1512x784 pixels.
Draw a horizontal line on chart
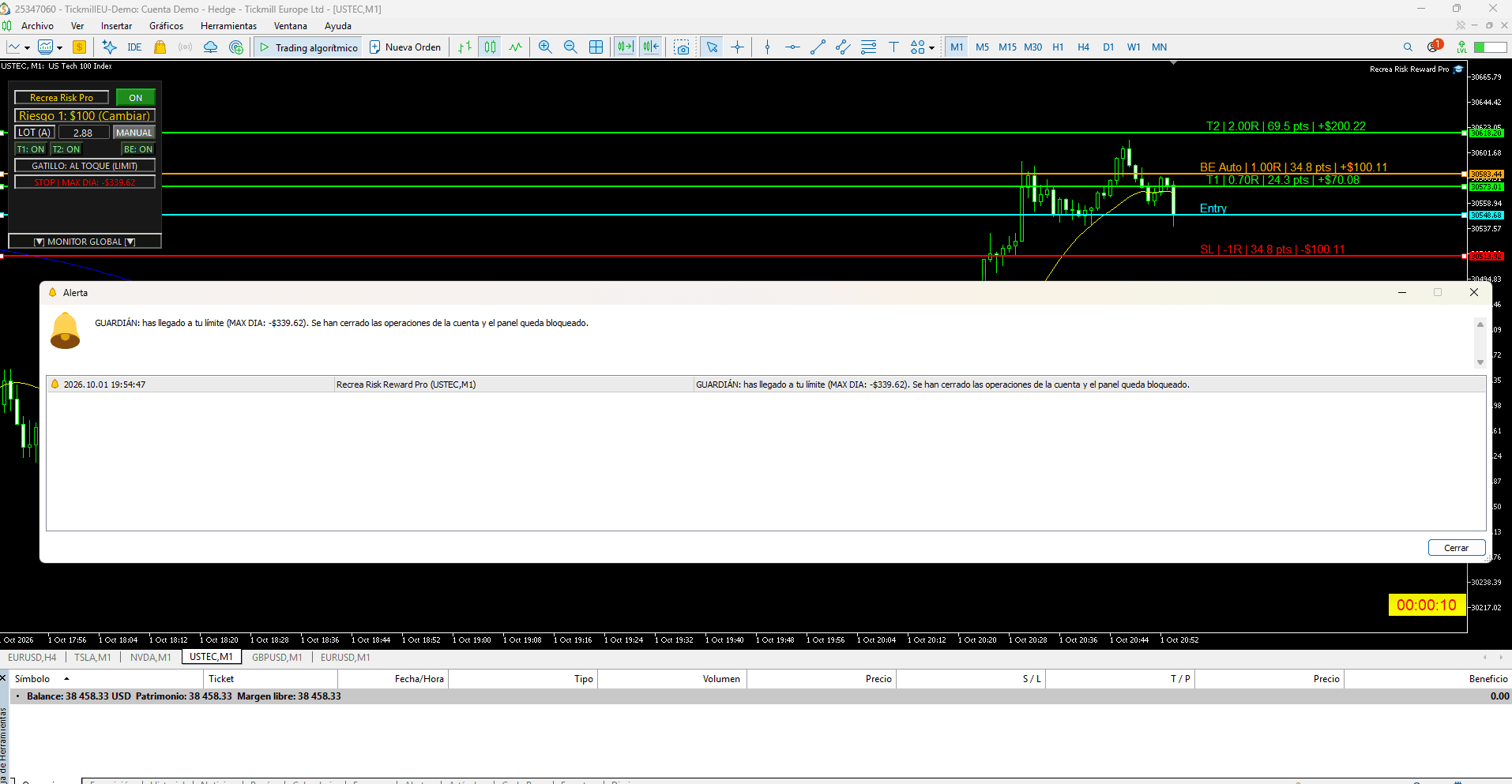(x=792, y=47)
